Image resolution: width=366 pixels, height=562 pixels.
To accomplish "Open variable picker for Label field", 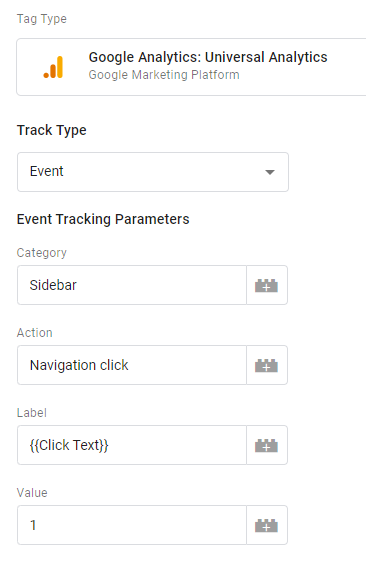I will (x=267, y=445).
